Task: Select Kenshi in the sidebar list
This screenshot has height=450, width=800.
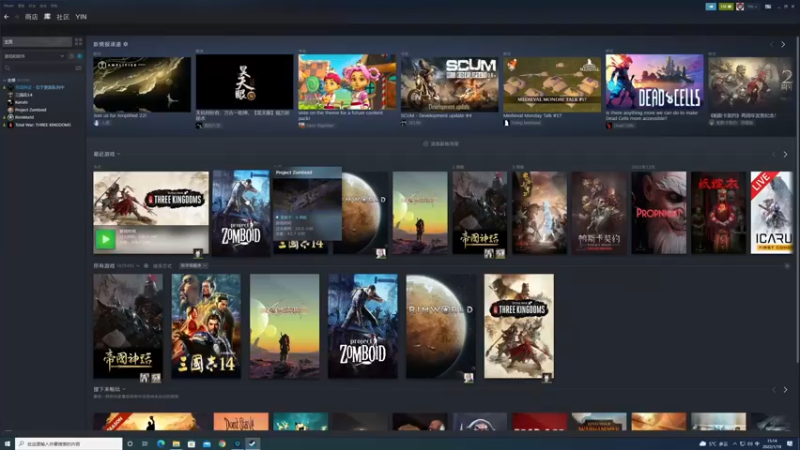Action: (x=21, y=102)
